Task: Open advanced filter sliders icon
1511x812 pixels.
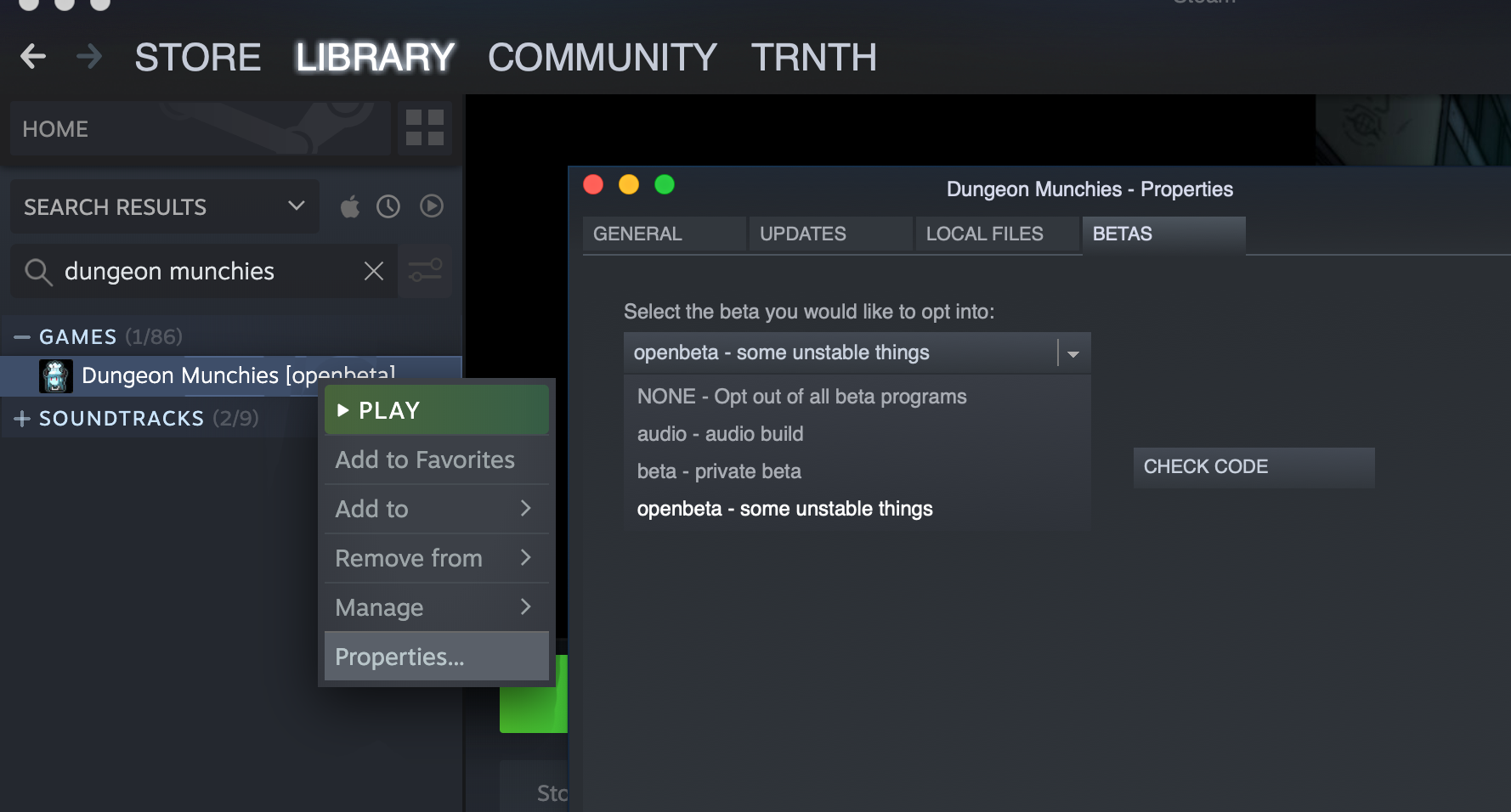Action: tap(425, 271)
